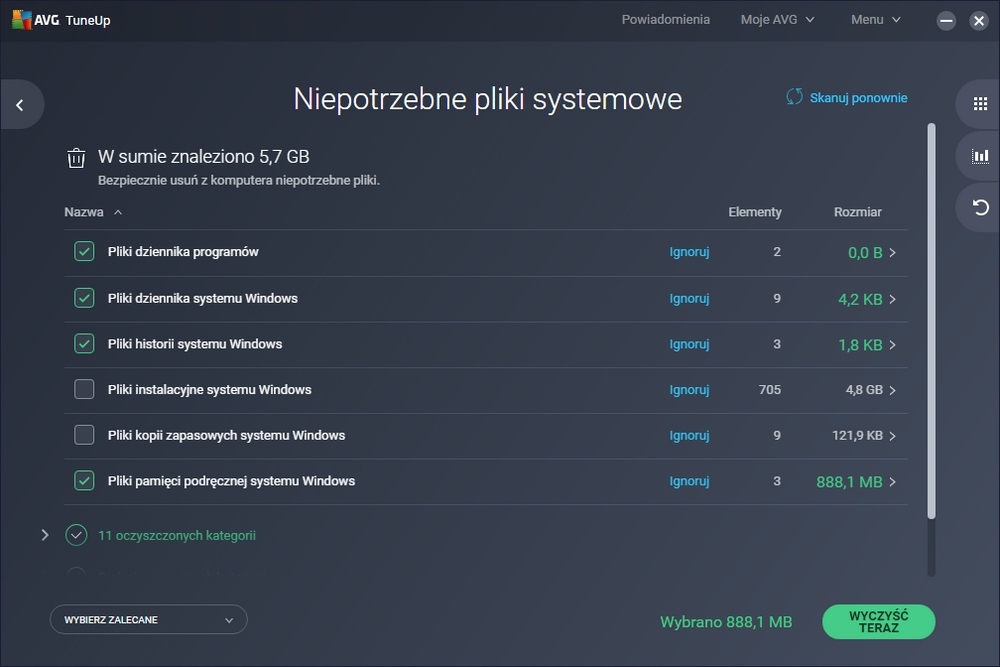This screenshot has width=1000, height=667.
Task: Click the Pliki dziennika programów label
Action: pos(183,252)
